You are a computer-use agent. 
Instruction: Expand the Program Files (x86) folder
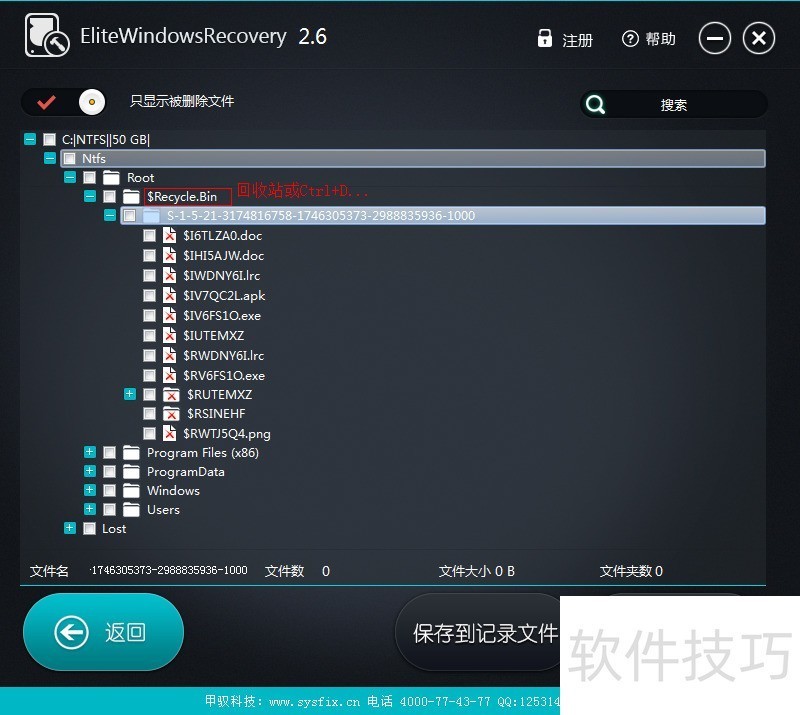(x=90, y=453)
